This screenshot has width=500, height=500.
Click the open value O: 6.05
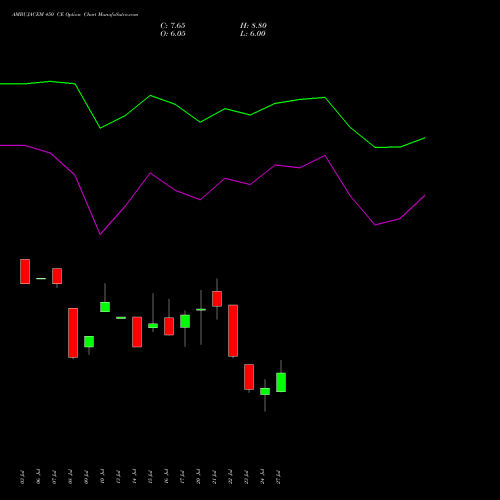tap(173, 34)
